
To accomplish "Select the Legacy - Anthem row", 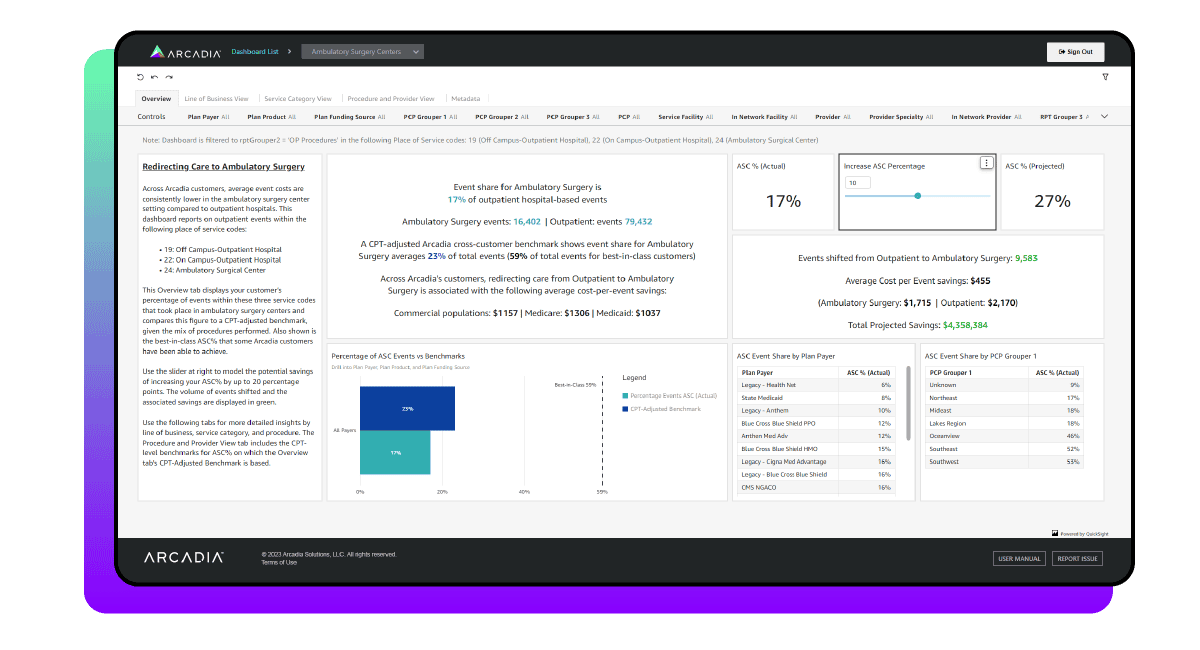I will (x=815, y=411).
